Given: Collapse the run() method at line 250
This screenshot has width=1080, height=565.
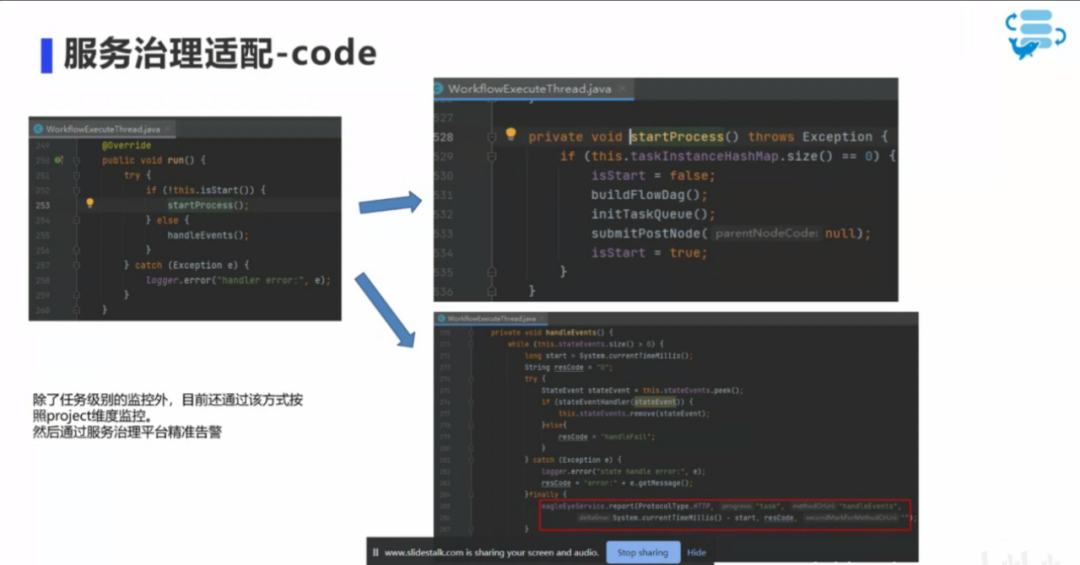Looking at the screenshot, I should click(76, 160).
